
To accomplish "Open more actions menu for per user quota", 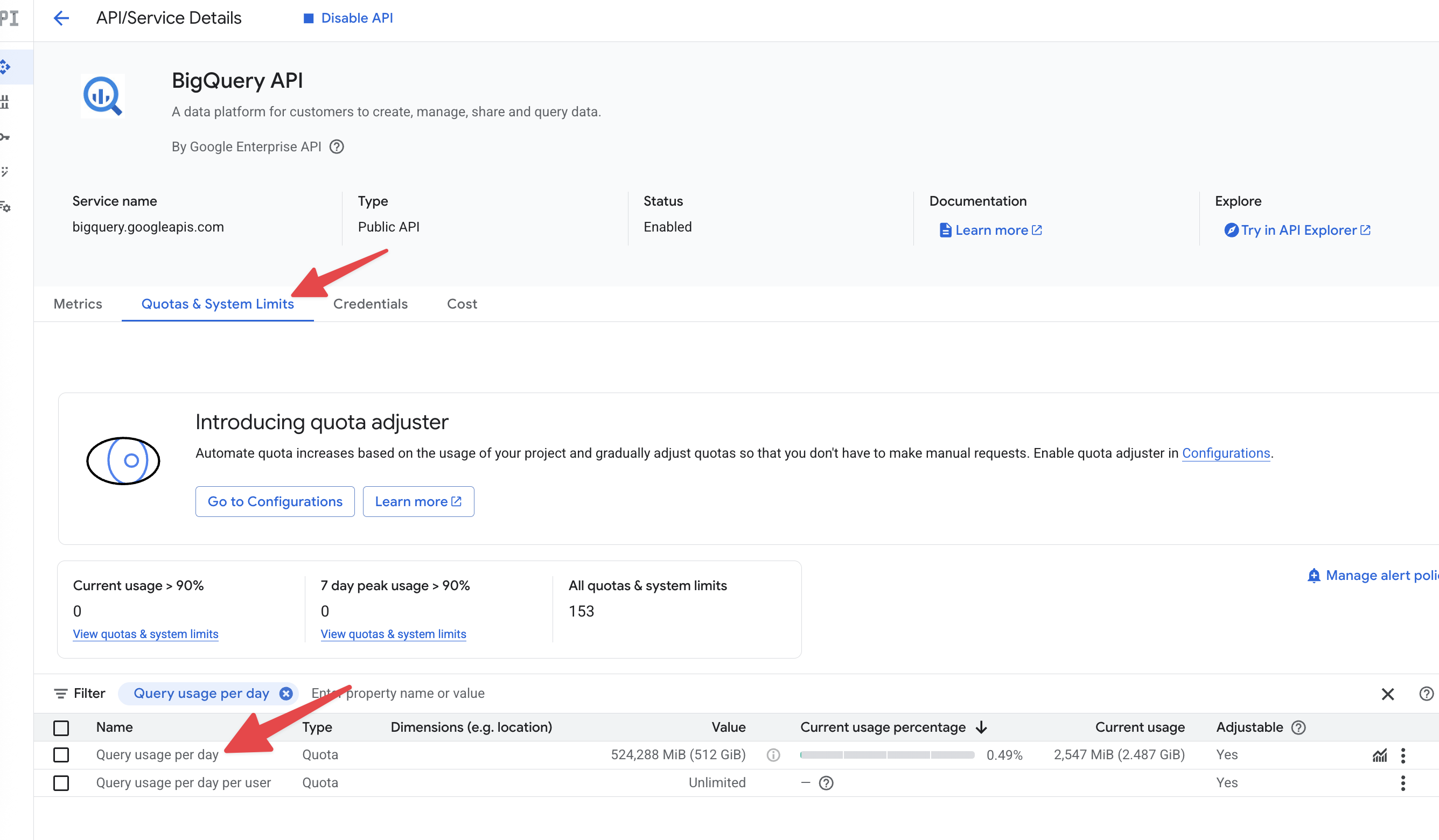I will coord(1403,783).
